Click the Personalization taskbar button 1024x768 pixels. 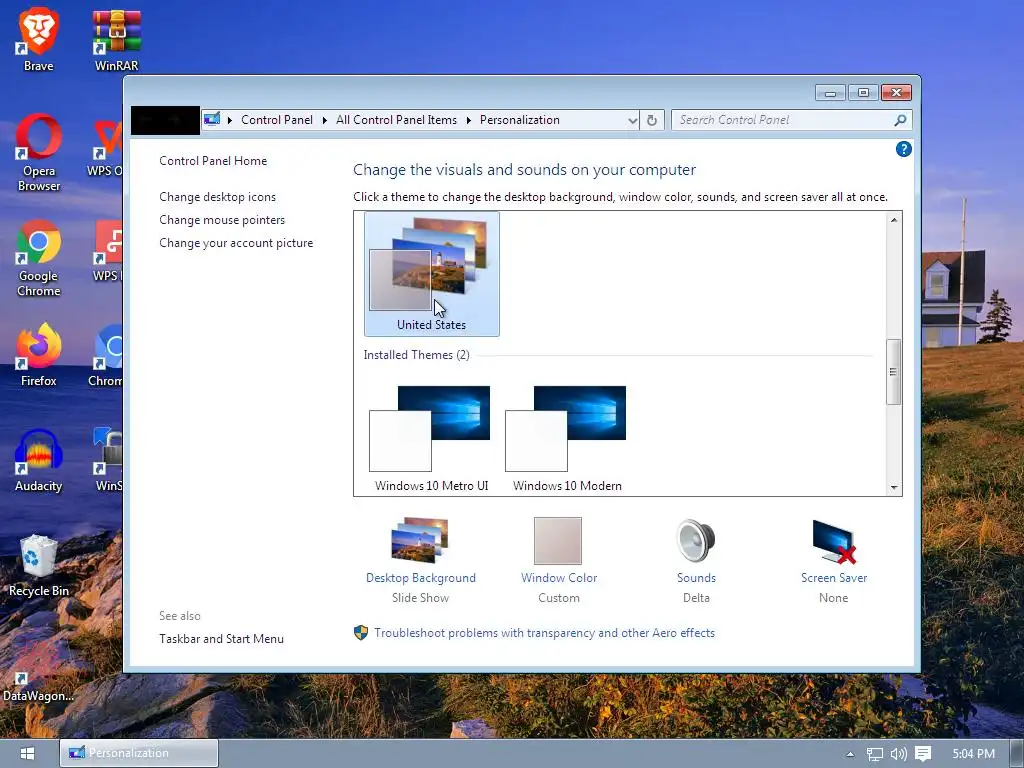[x=139, y=753]
